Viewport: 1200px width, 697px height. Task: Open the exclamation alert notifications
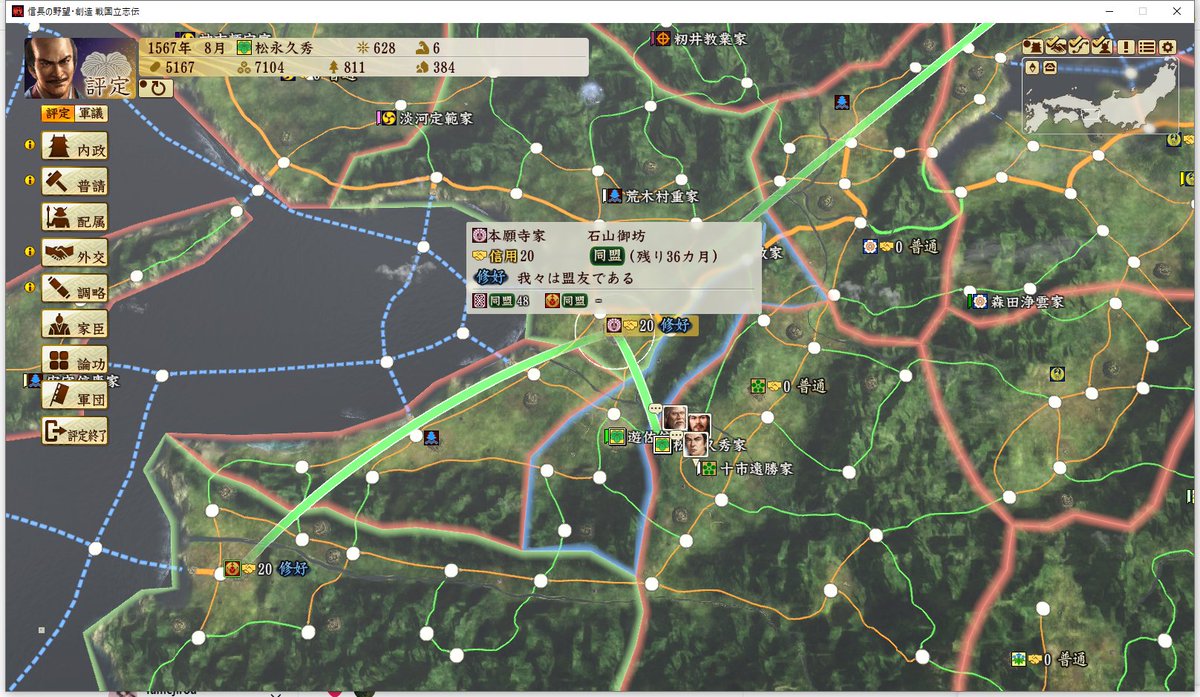click(x=1126, y=46)
